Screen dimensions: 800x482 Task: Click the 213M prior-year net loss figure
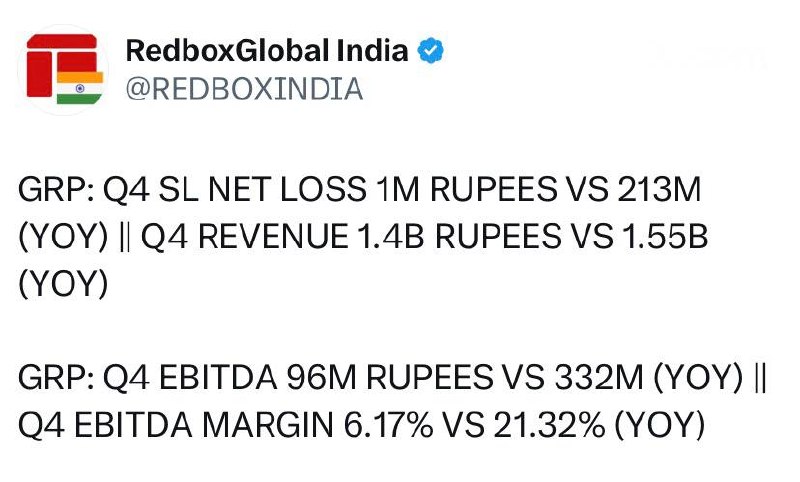pyautogui.click(x=659, y=189)
